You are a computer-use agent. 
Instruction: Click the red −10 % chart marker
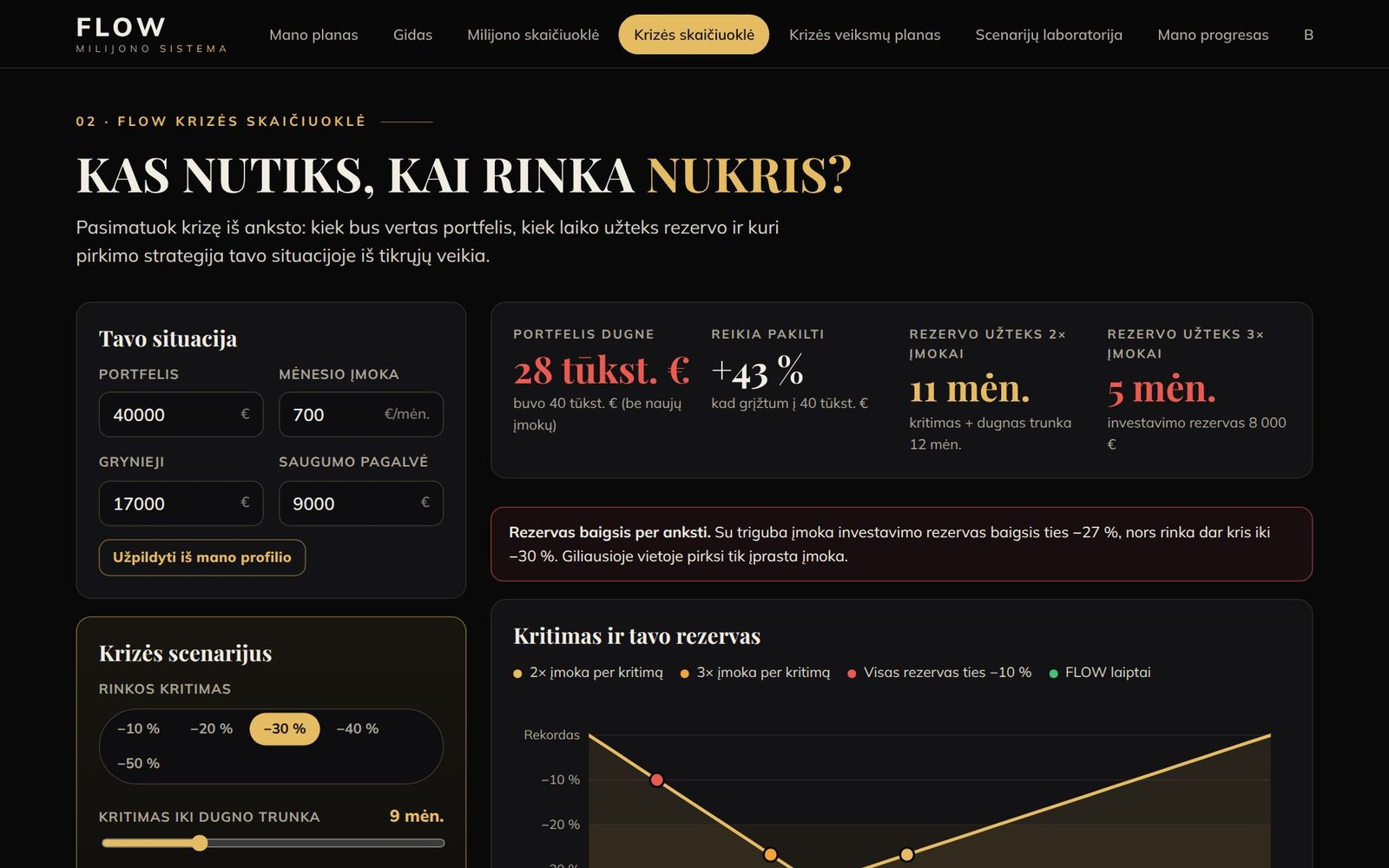tap(657, 780)
